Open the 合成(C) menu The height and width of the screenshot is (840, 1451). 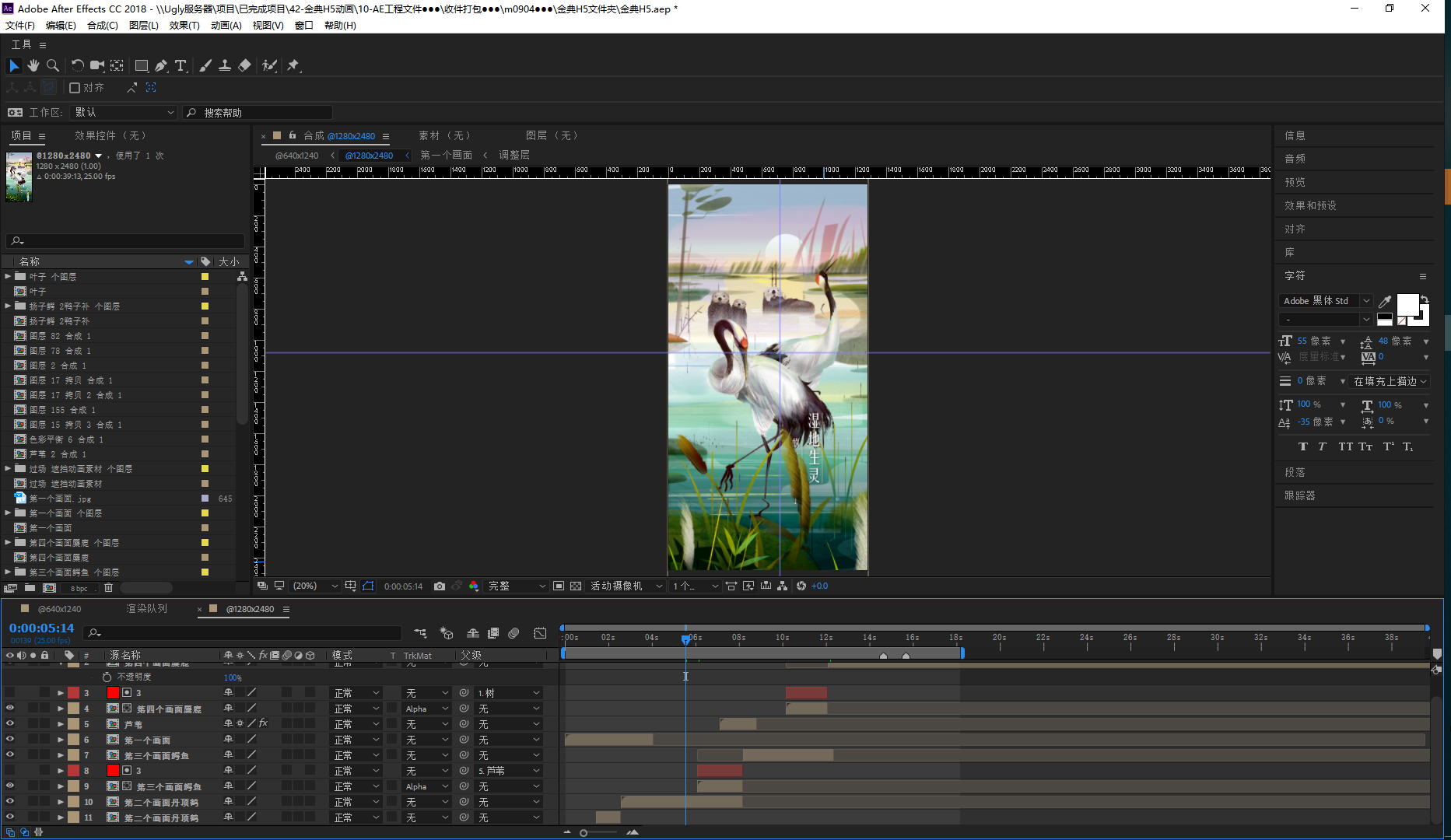102,25
